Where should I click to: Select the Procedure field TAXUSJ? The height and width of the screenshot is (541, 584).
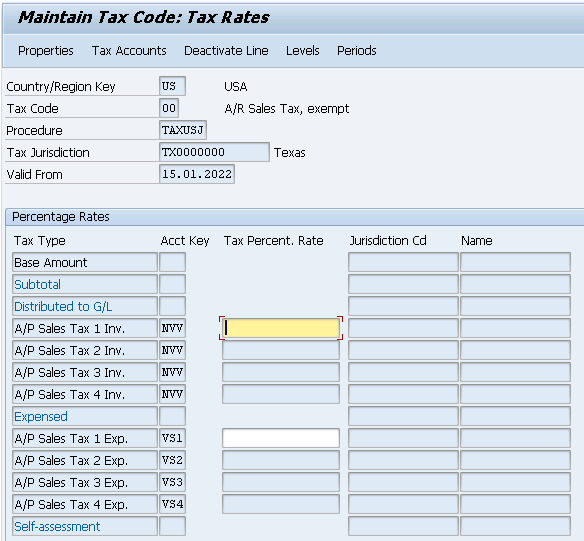pos(182,130)
